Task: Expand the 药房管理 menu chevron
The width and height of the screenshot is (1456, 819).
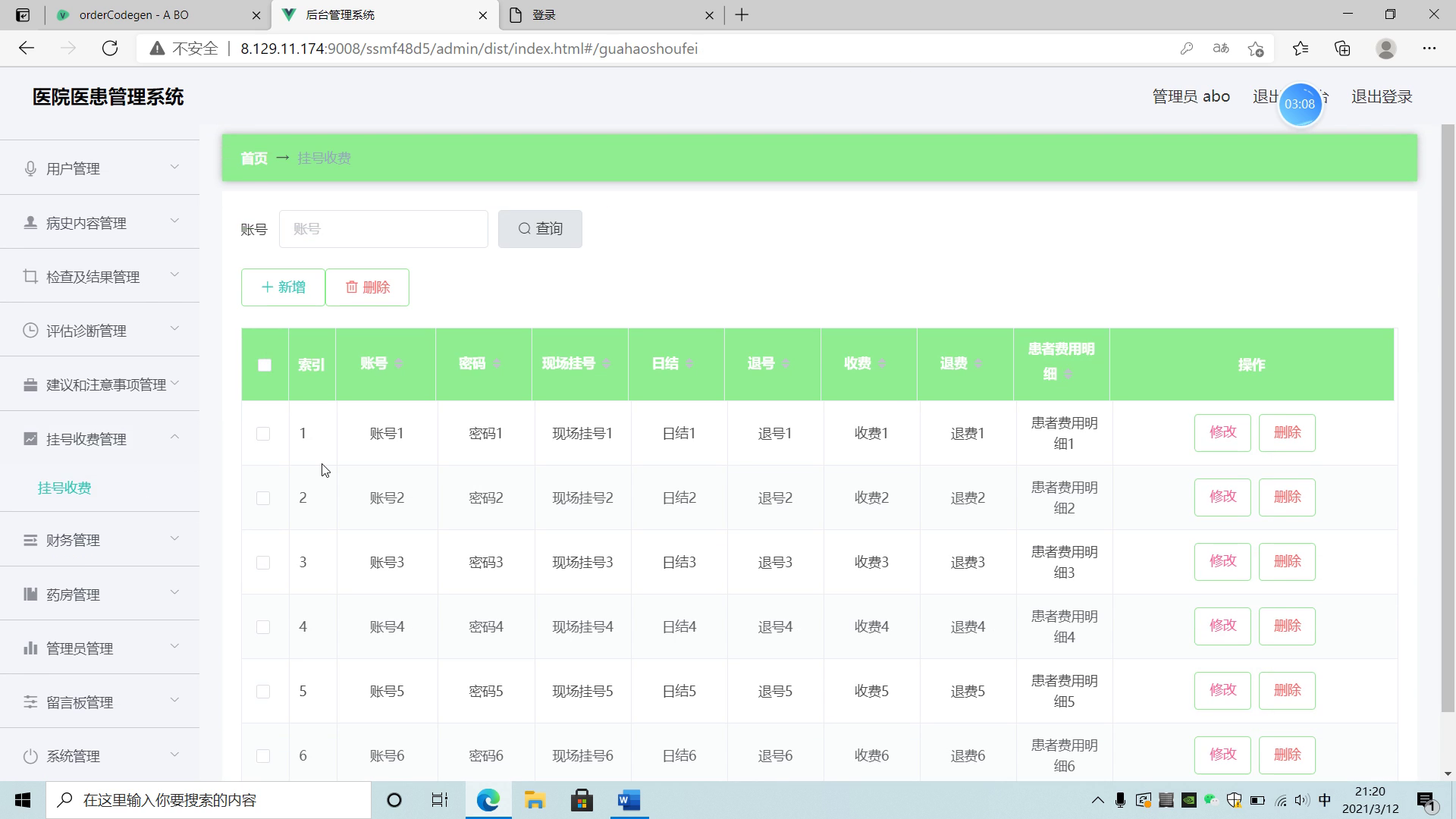Action: pyautogui.click(x=174, y=592)
